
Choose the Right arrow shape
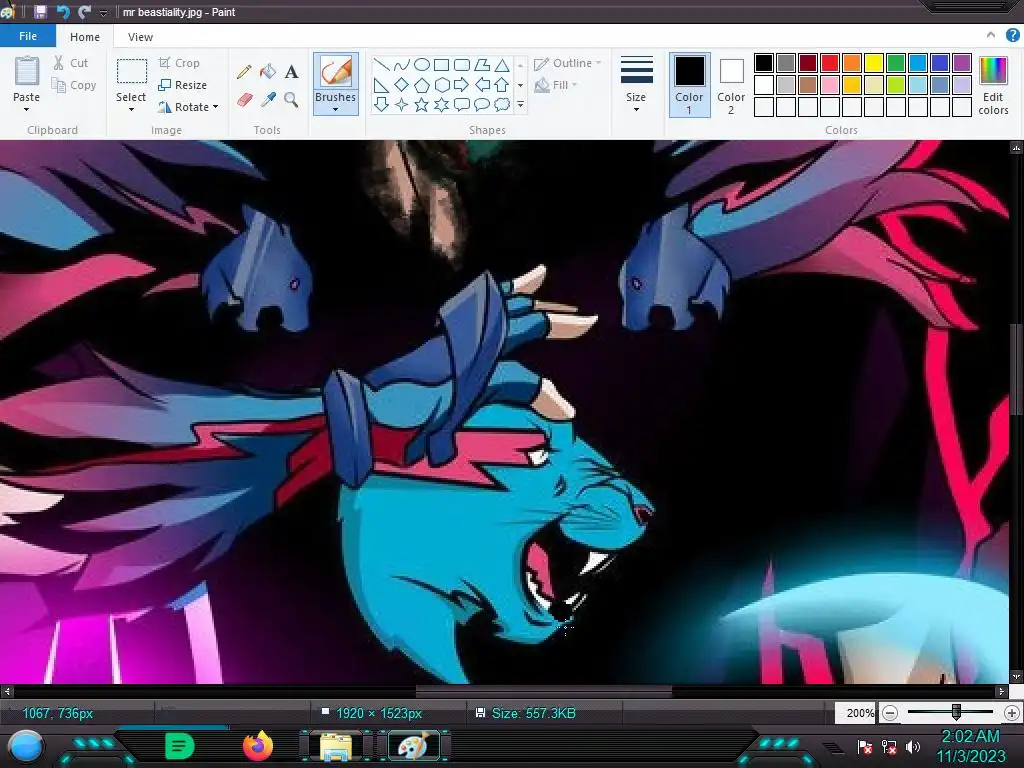coord(462,85)
